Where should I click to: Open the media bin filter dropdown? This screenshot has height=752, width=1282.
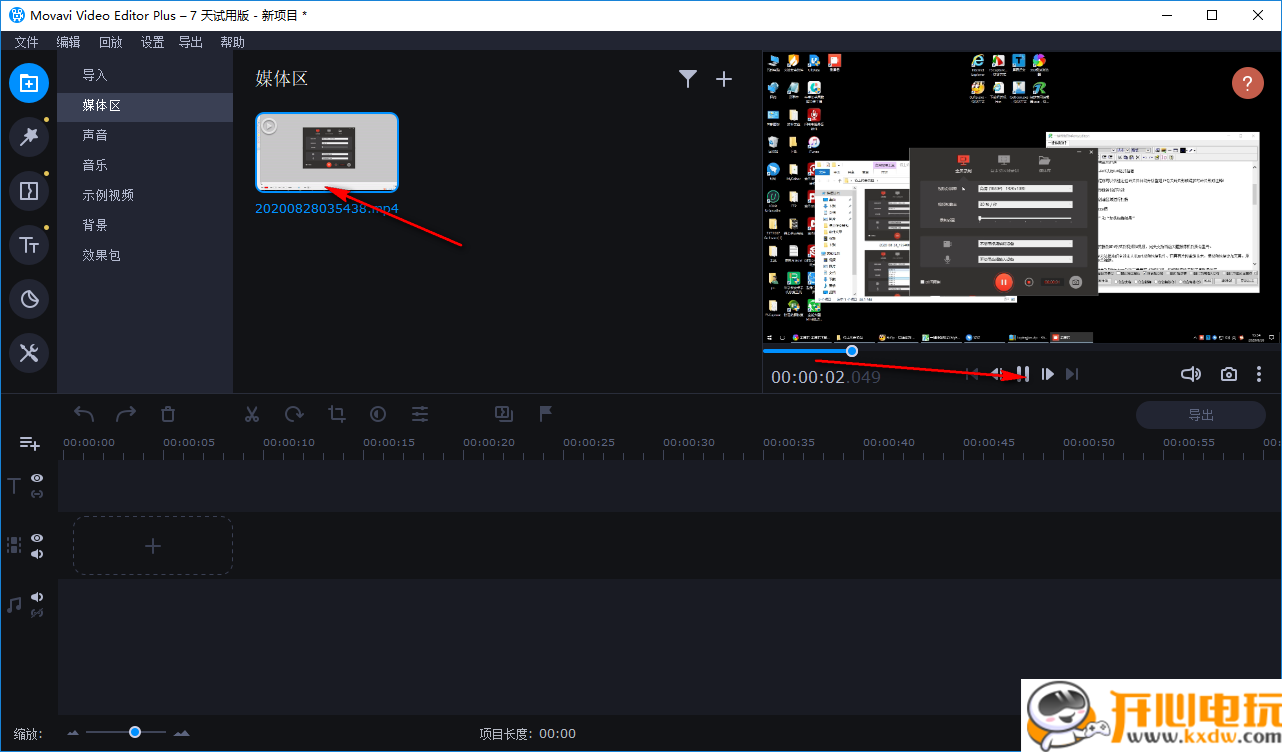[688, 79]
